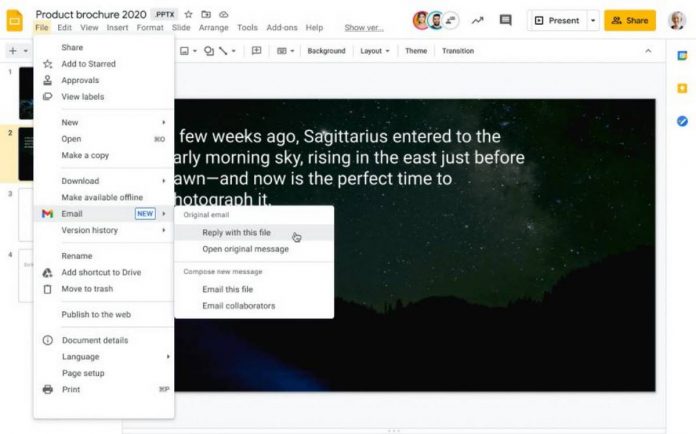Choose Email collaborators from the submenu
This screenshot has width=696, height=434.
pos(238,306)
